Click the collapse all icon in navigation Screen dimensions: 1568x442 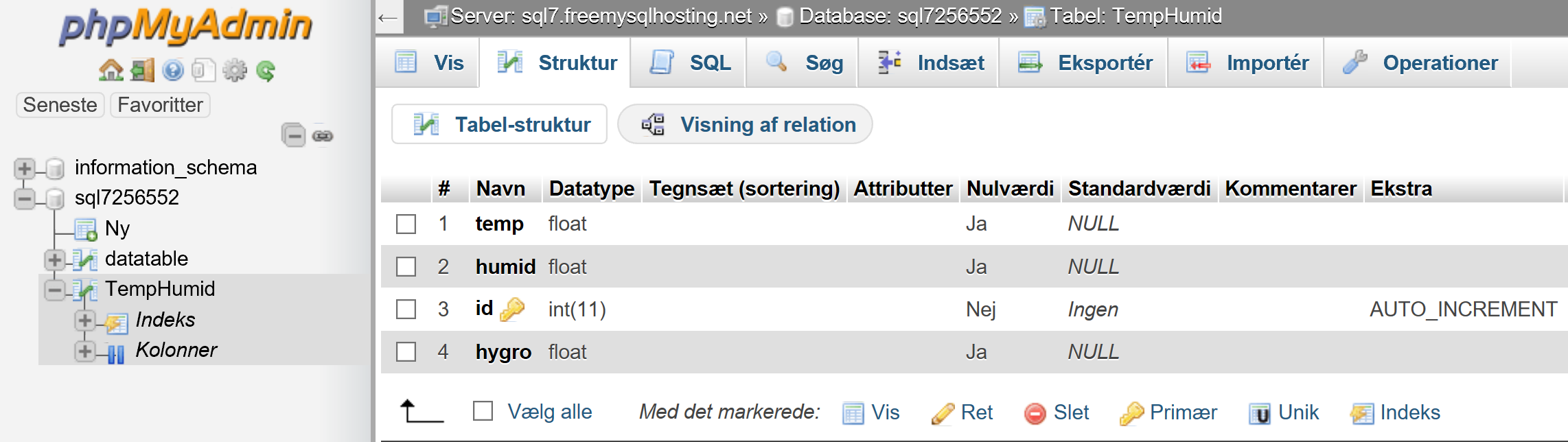(293, 135)
